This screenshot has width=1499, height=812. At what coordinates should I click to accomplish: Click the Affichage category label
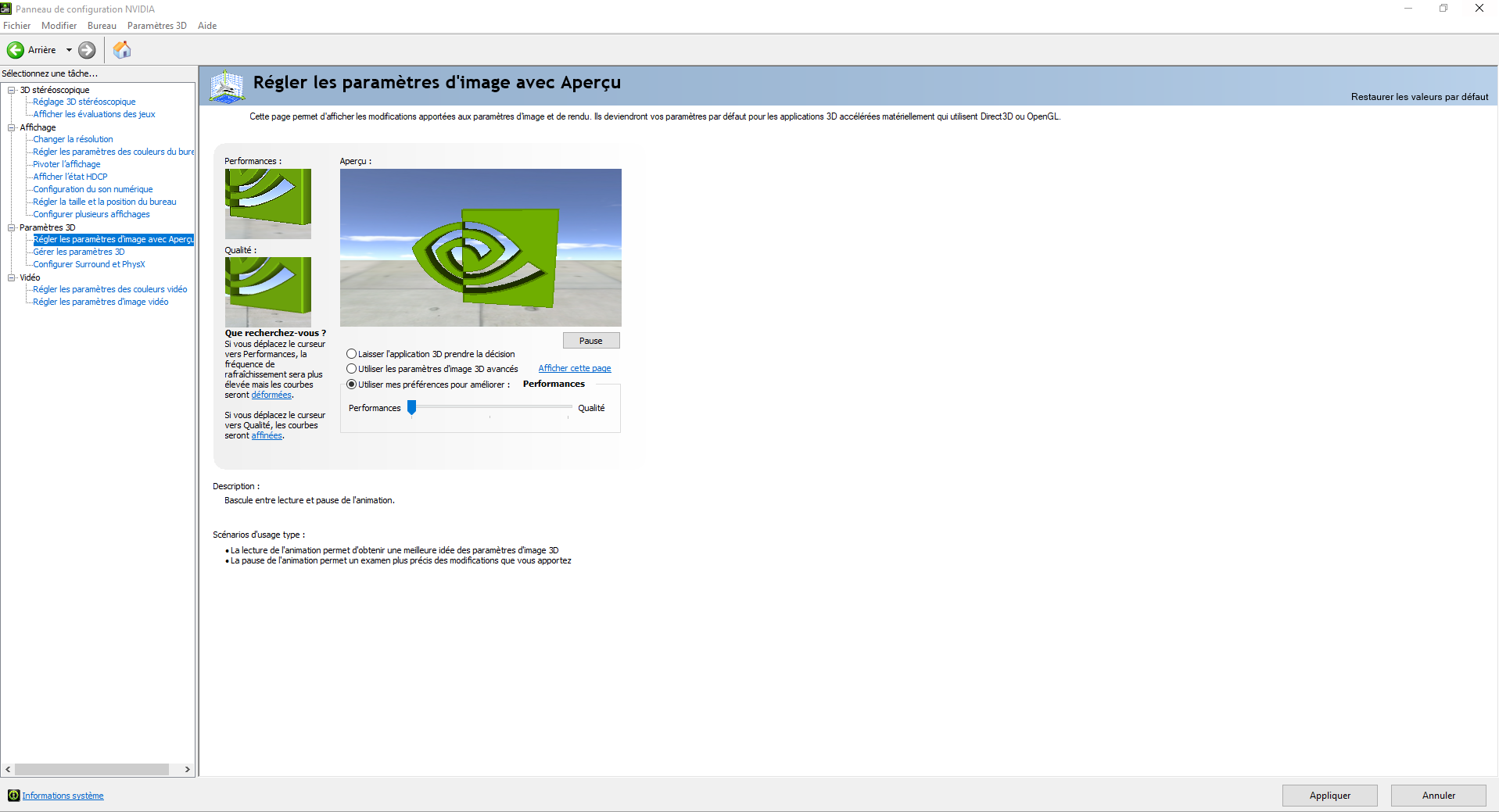click(x=38, y=127)
